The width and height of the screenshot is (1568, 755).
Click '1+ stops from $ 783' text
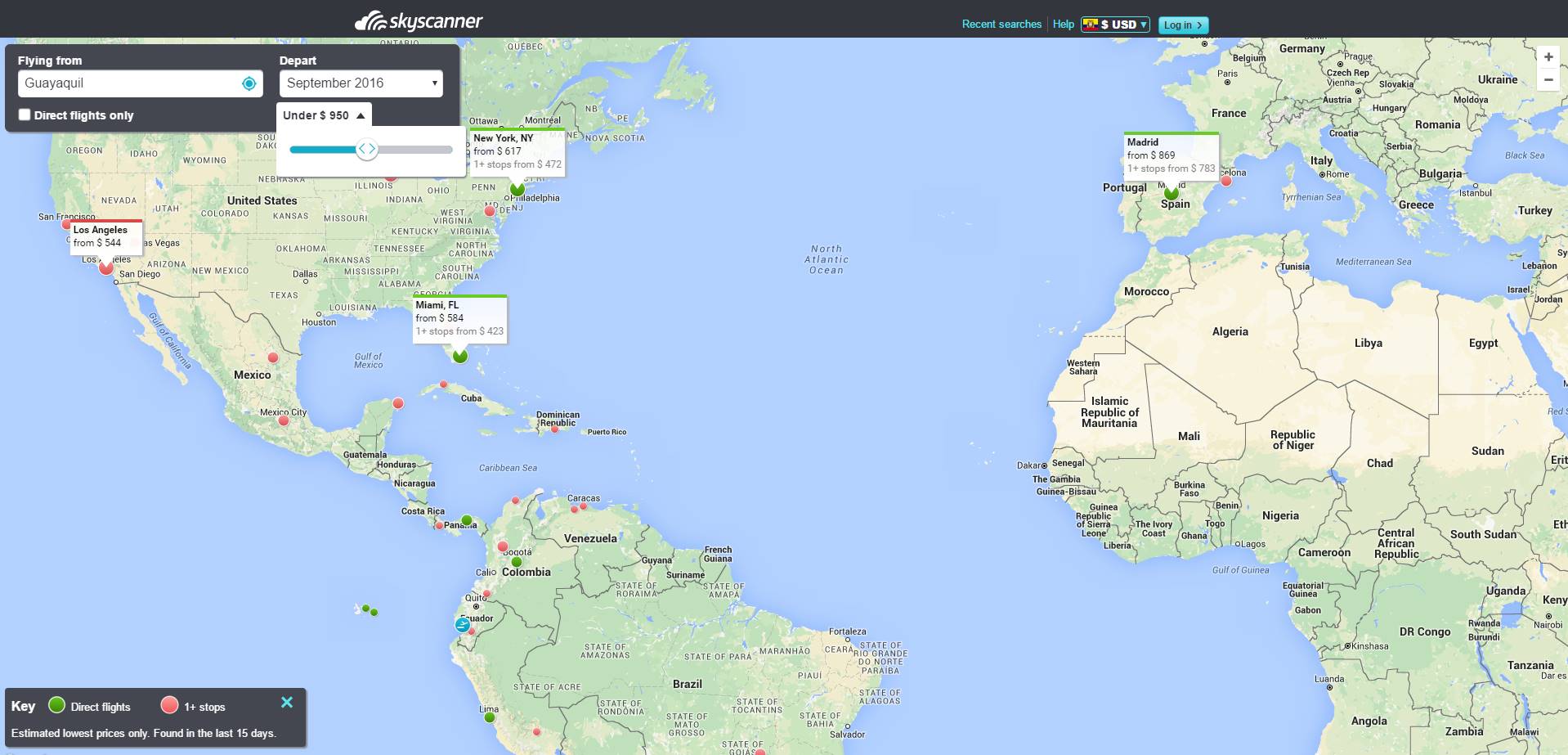(1171, 169)
